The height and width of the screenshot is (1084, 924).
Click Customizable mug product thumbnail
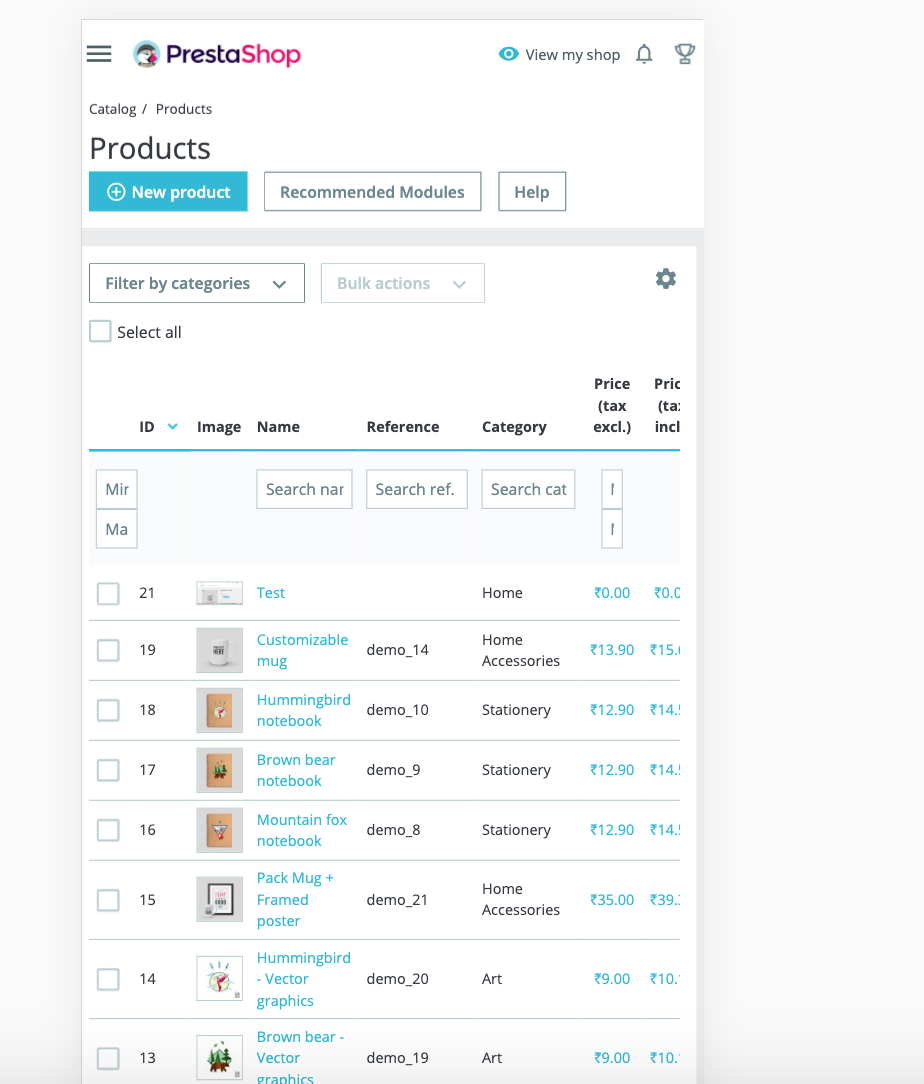pos(219,650)
